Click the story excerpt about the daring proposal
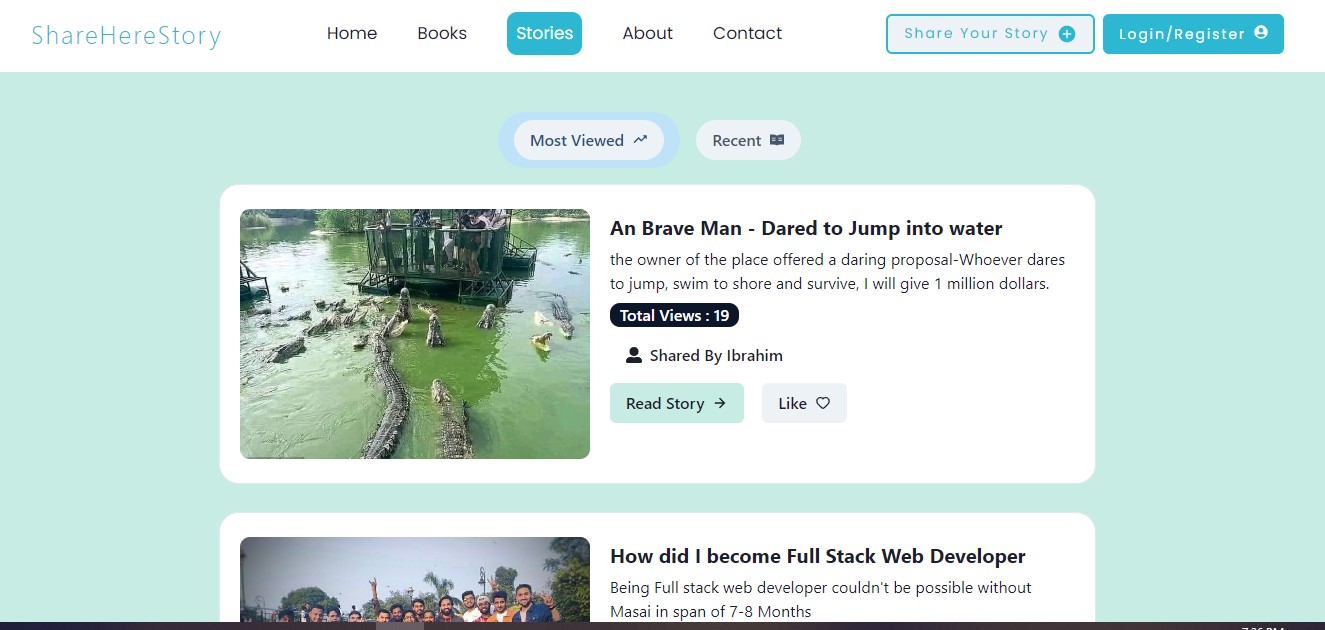The image size is (1325, 630). click(x=838, y=272)
